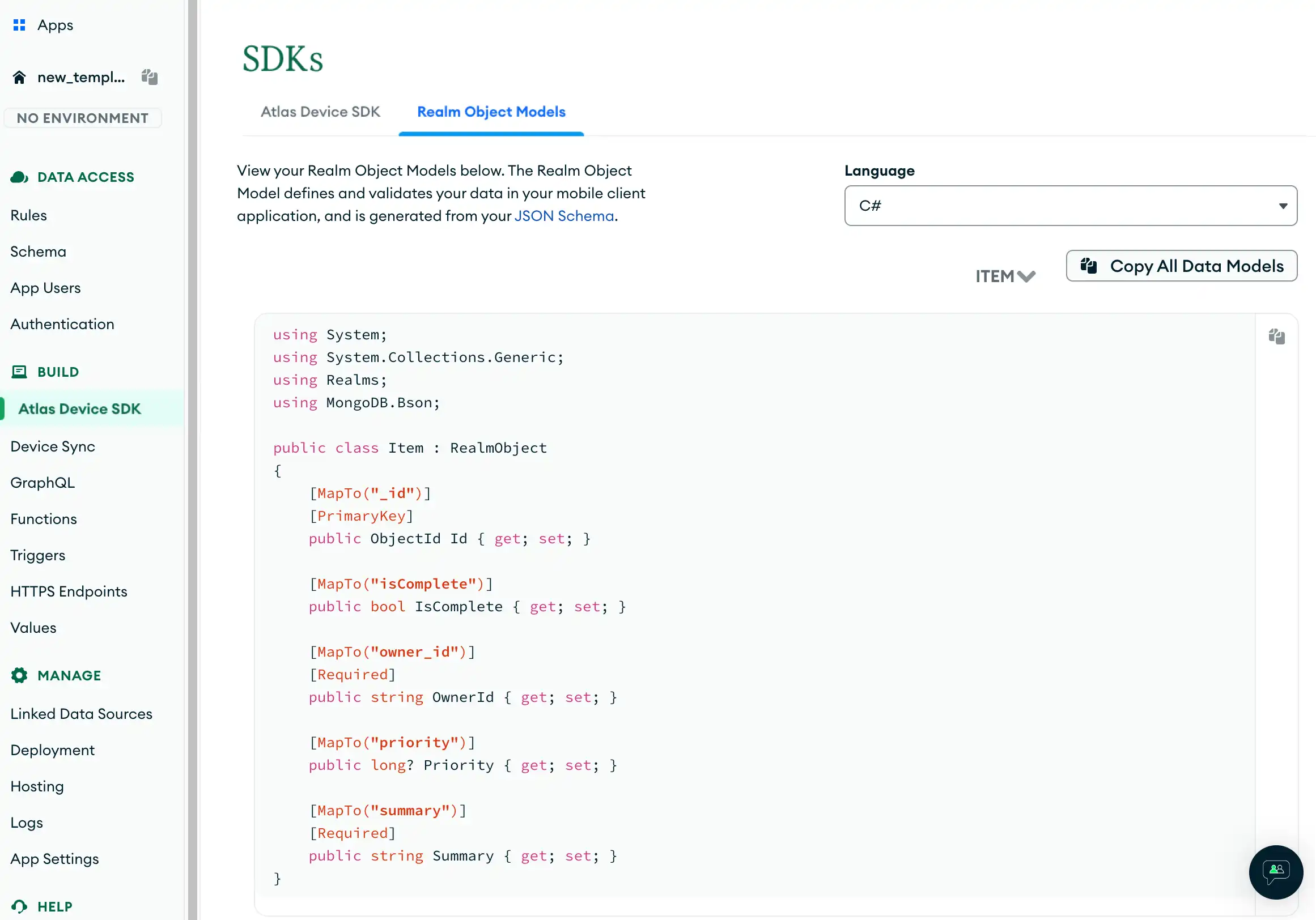Click the GraphQL sidebar item
The height and width of the screenshot is (920, 1316).
click(42, 482)
